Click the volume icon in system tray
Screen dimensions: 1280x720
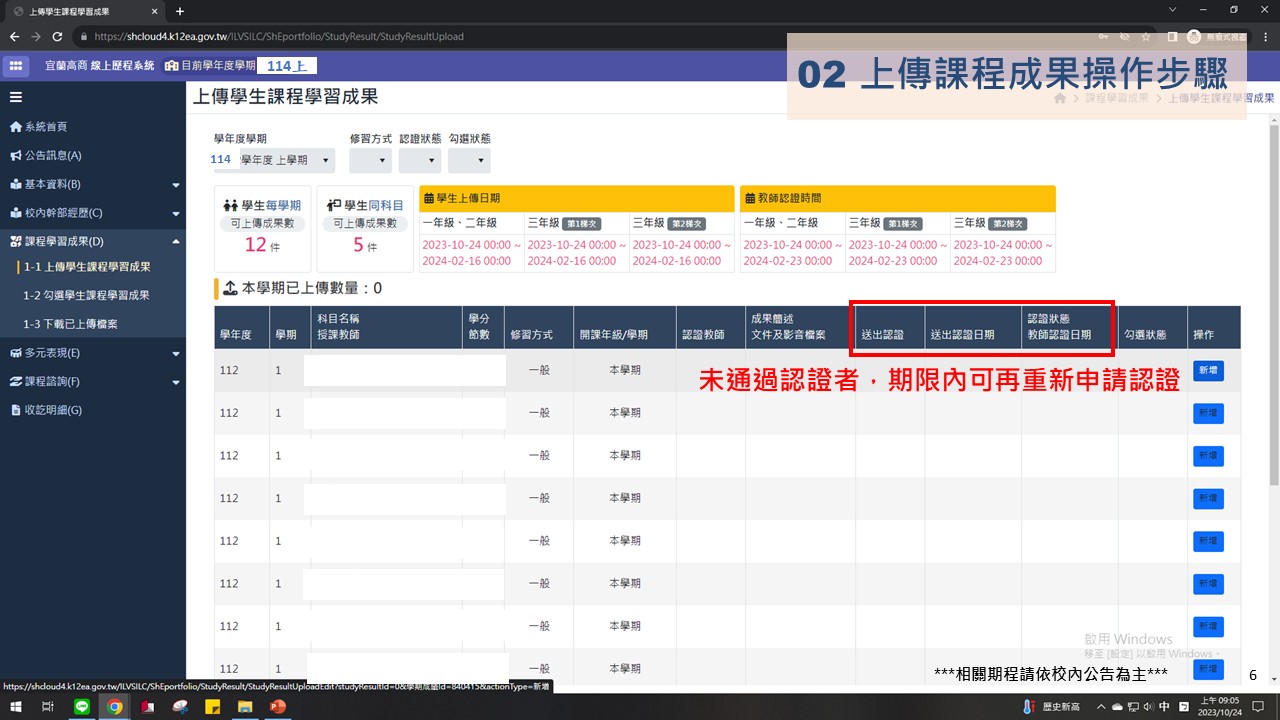tap(1148, 706)
